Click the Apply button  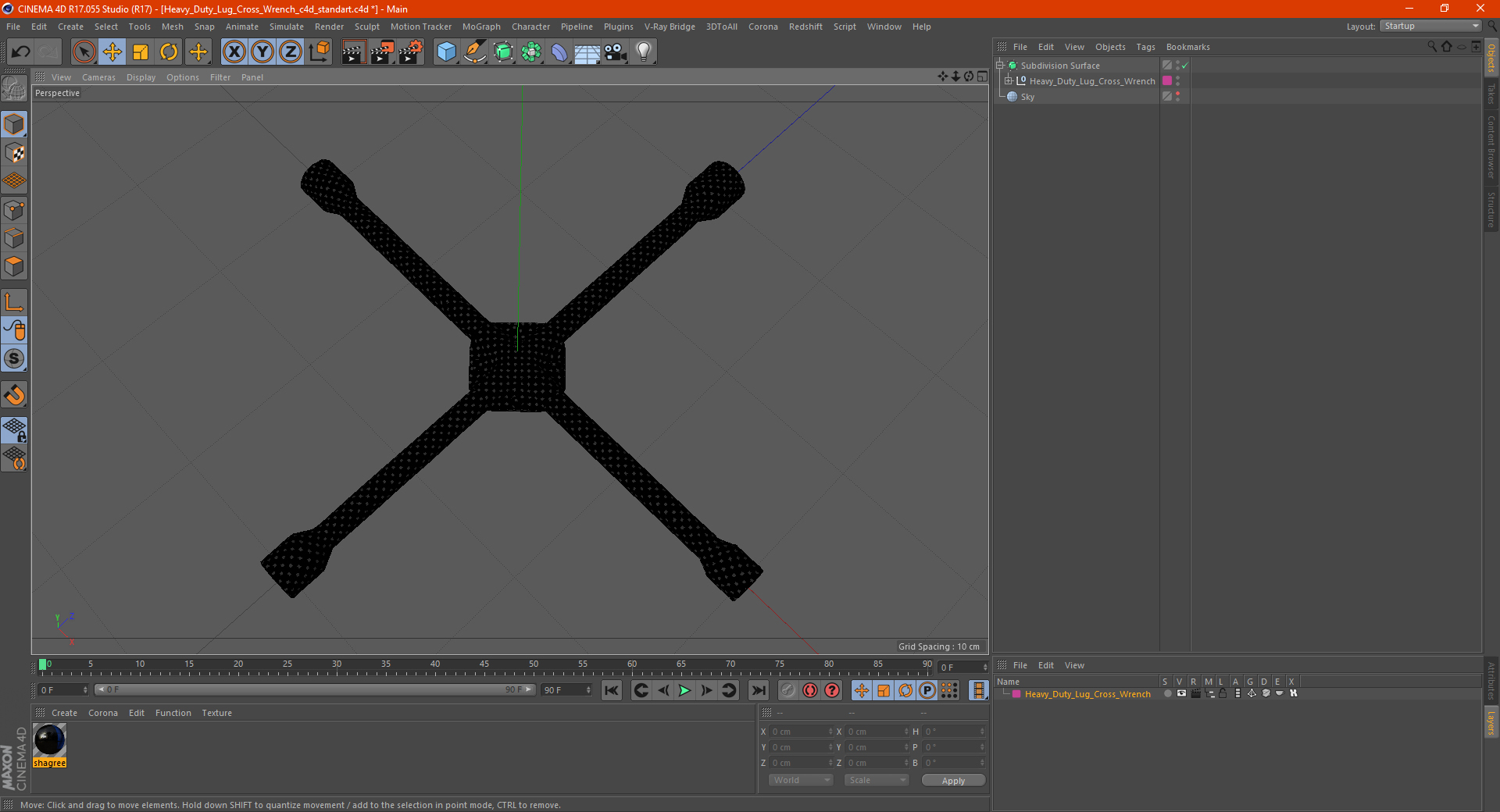pyautogui.click(x=953, y=781)
